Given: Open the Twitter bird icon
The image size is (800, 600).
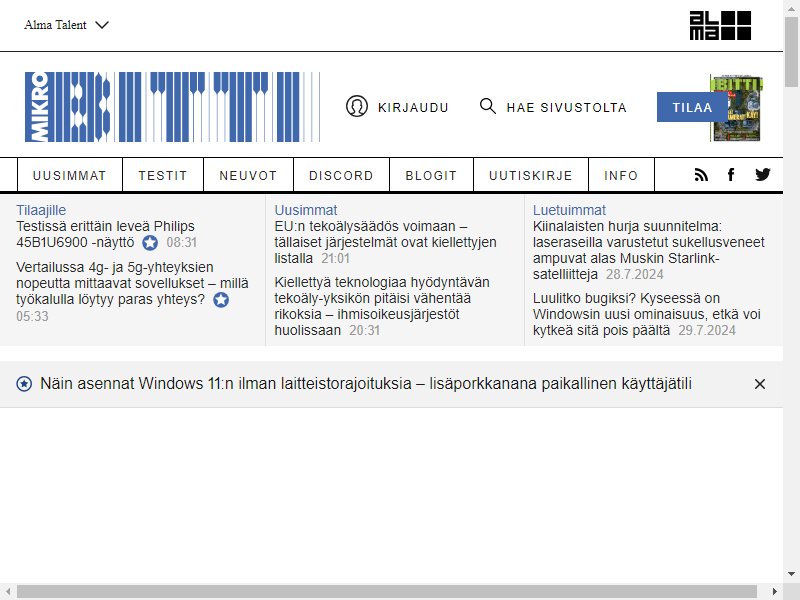Looking at the screenshot, I should point(763,175).
